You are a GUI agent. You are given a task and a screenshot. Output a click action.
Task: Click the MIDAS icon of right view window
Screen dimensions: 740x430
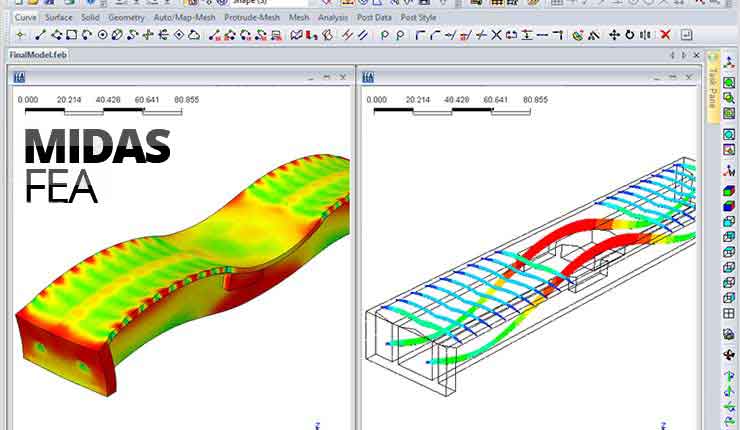click(x=368, y=77)
